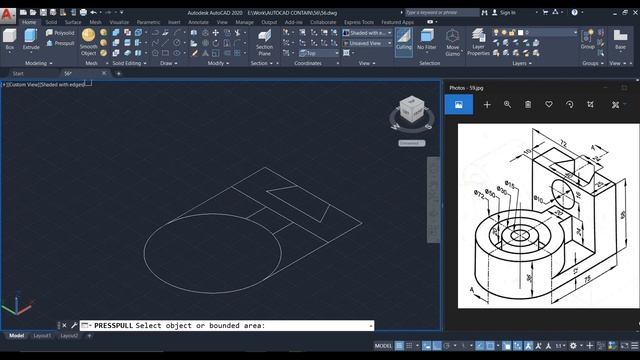Open the Solid ribbon tab

[x=51, y=22]
